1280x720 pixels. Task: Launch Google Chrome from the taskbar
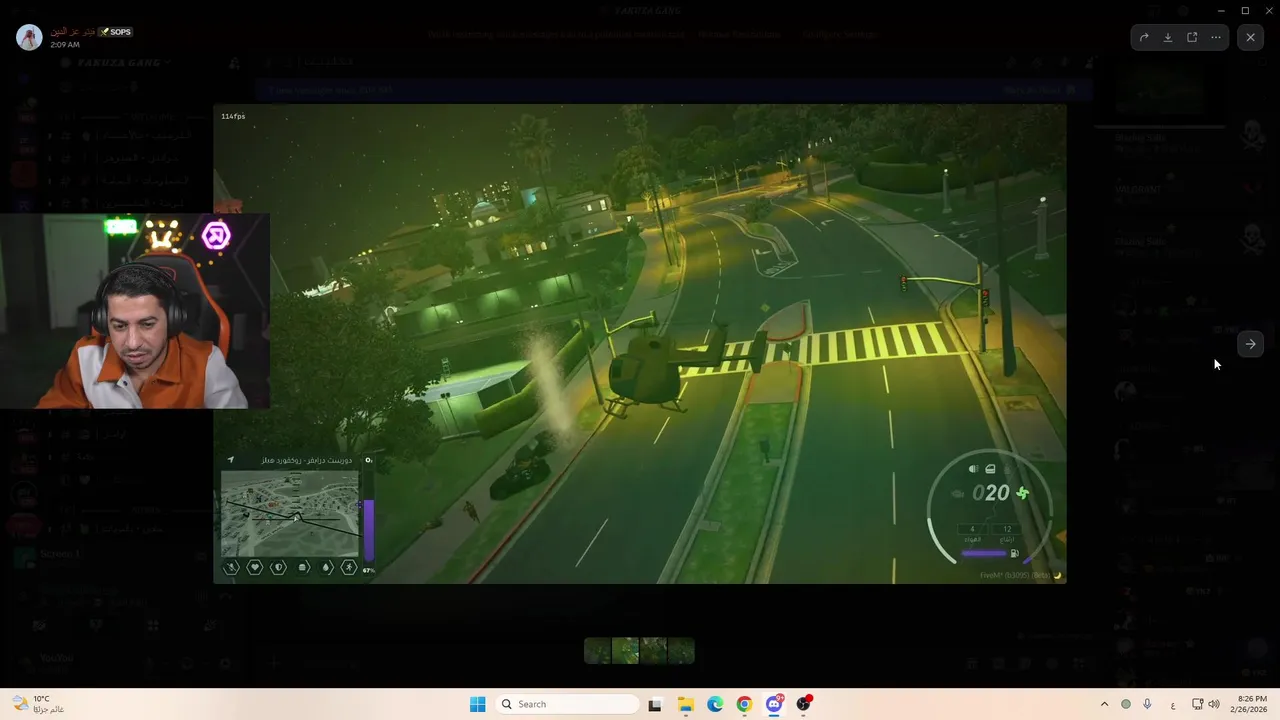click(x=744, y=704)
